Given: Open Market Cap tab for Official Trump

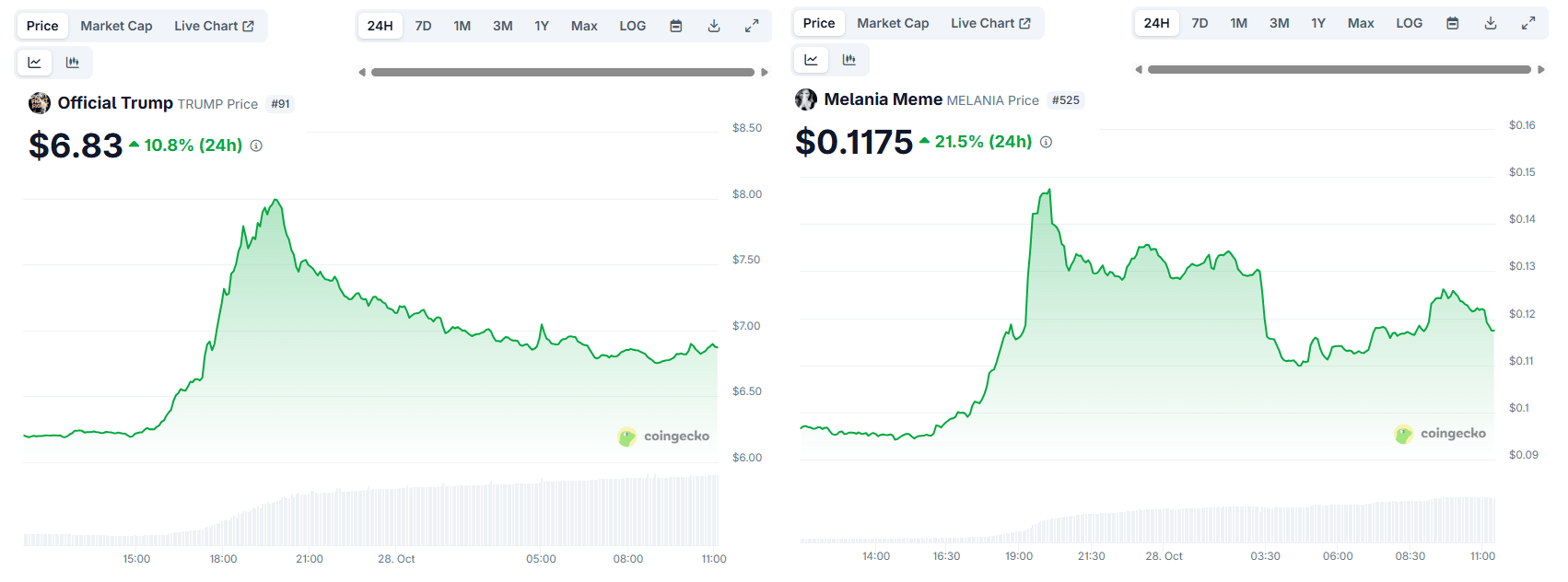Looking at the screenshot, I should 116,26.
